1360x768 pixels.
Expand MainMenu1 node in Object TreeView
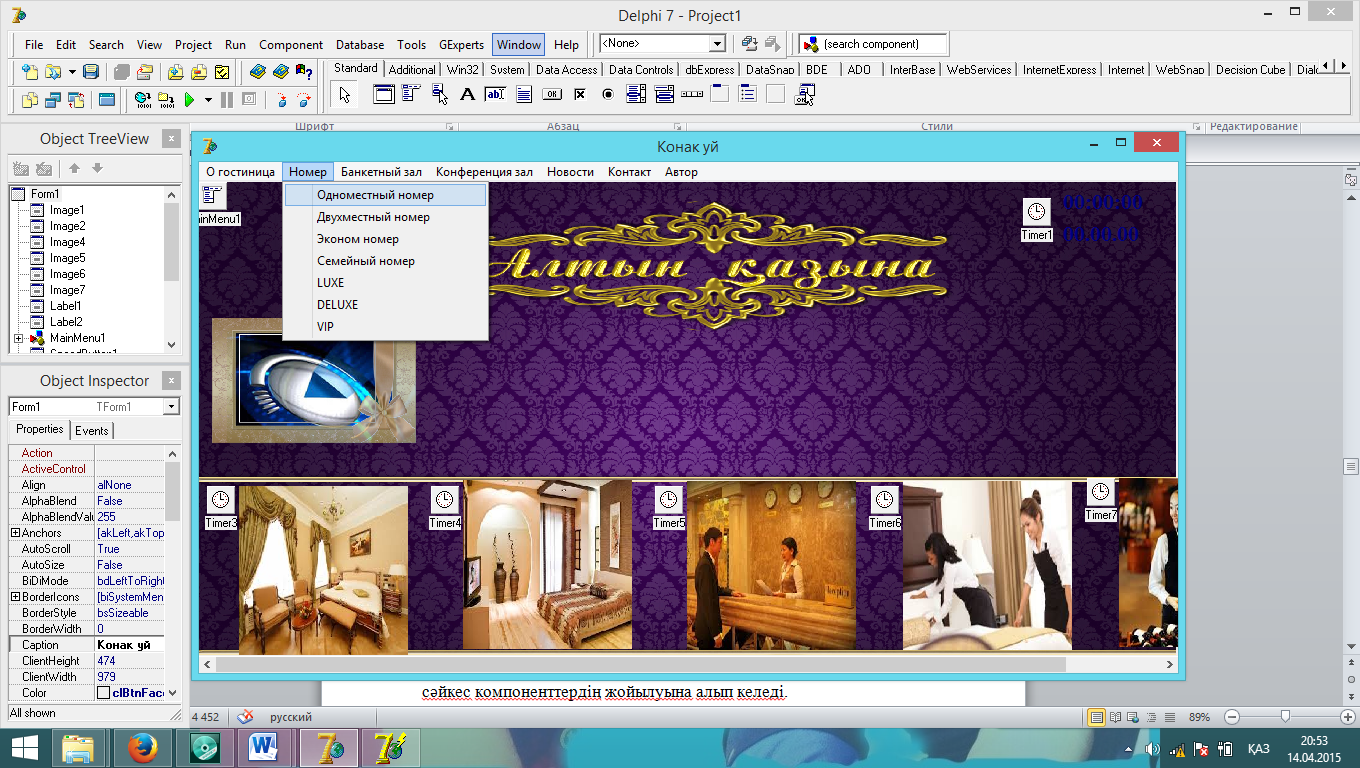18,338
